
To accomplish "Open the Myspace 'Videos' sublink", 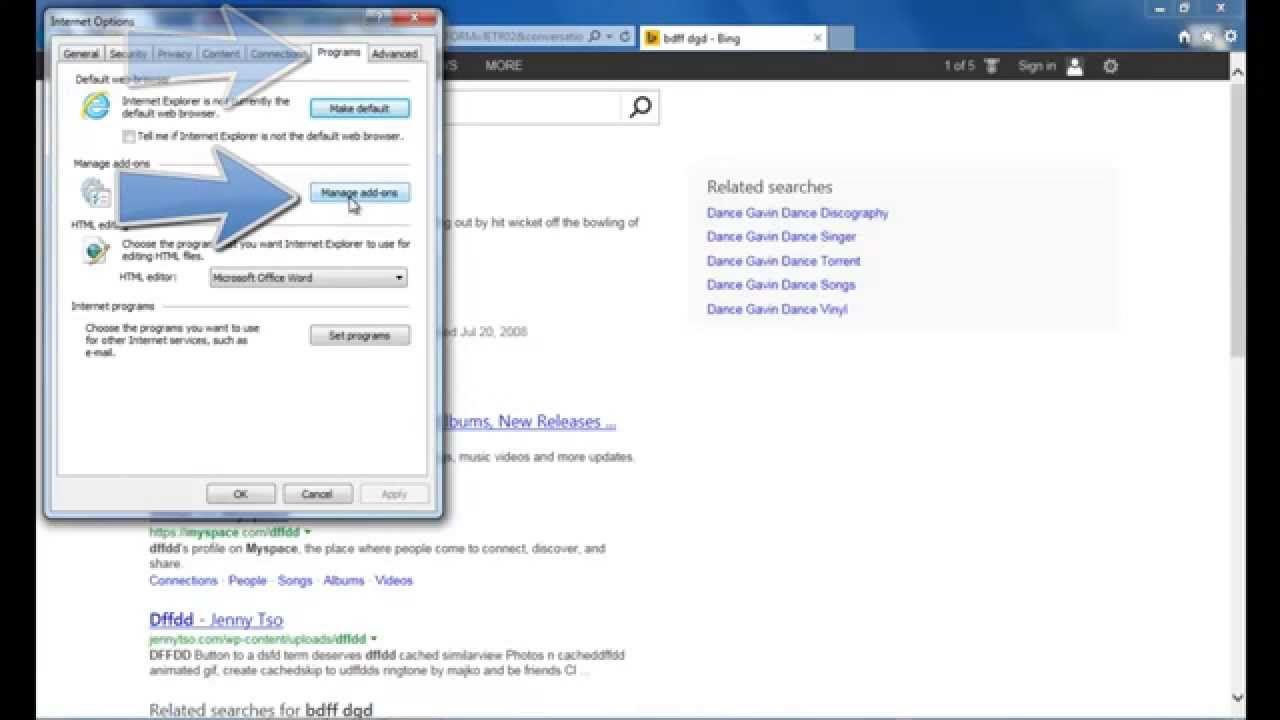I will 394,580.
